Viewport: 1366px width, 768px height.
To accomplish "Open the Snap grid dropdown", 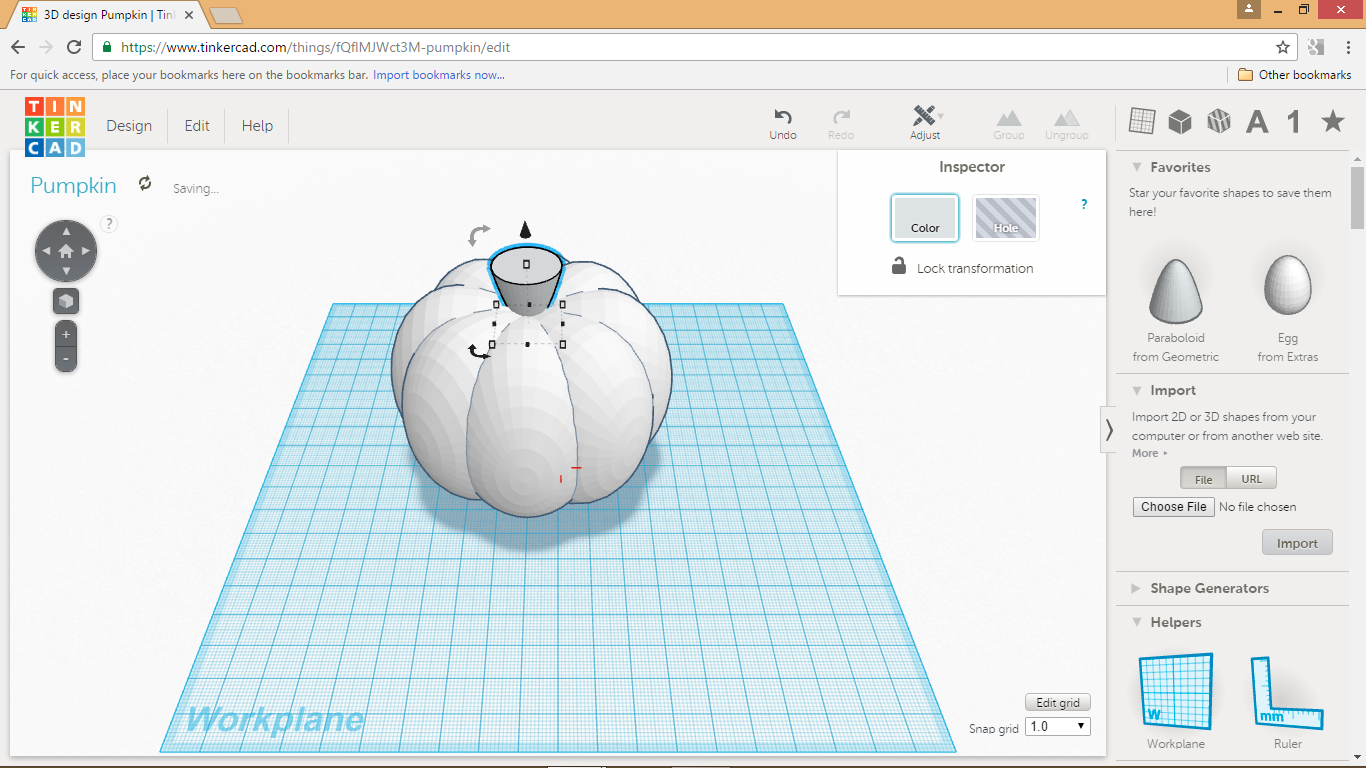I will (1056, 726).
